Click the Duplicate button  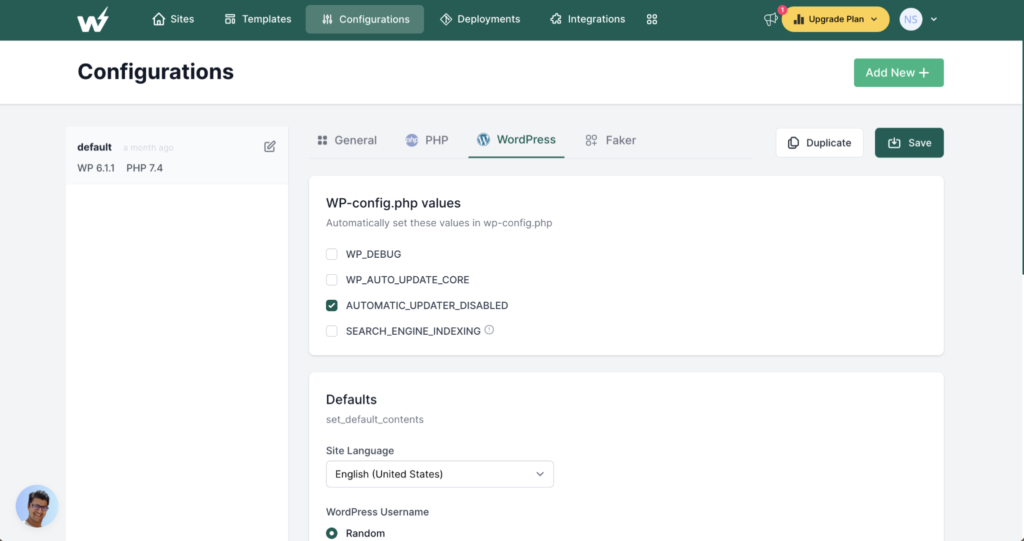pyautogui.click(x=820, y=142)
